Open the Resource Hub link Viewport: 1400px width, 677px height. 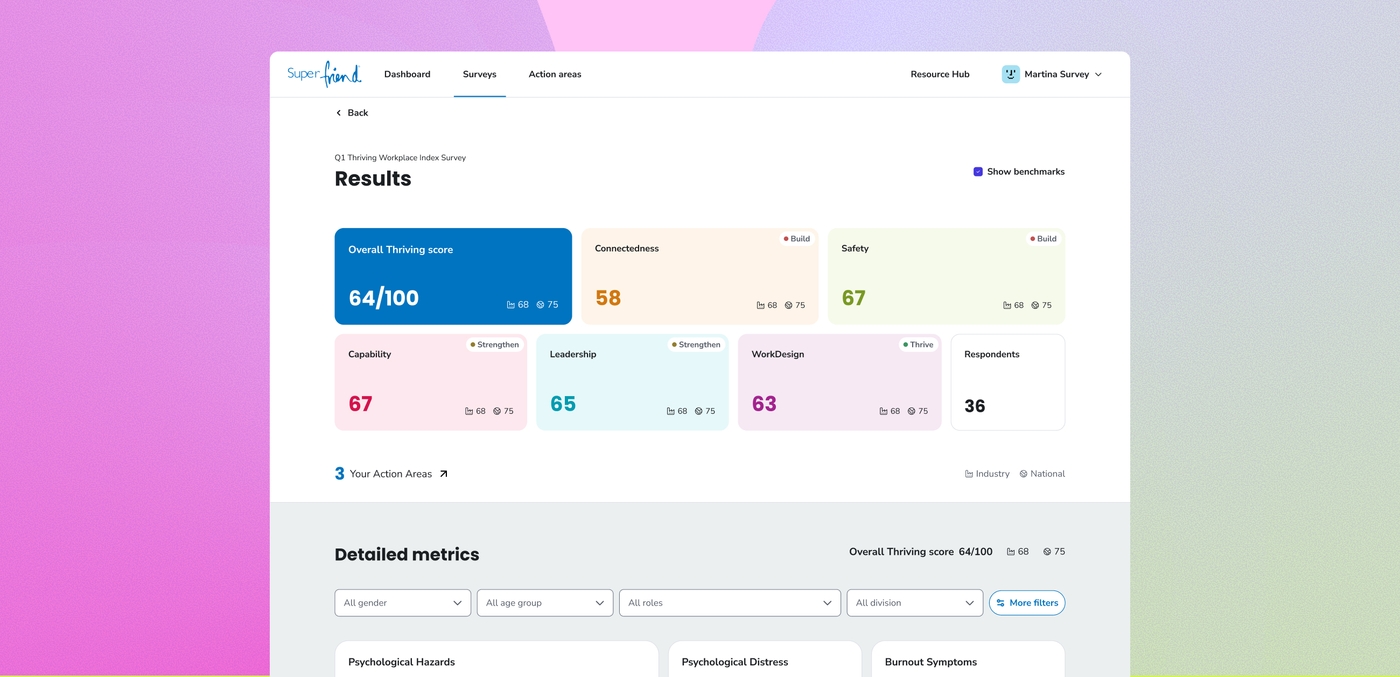tap(940, 74)
